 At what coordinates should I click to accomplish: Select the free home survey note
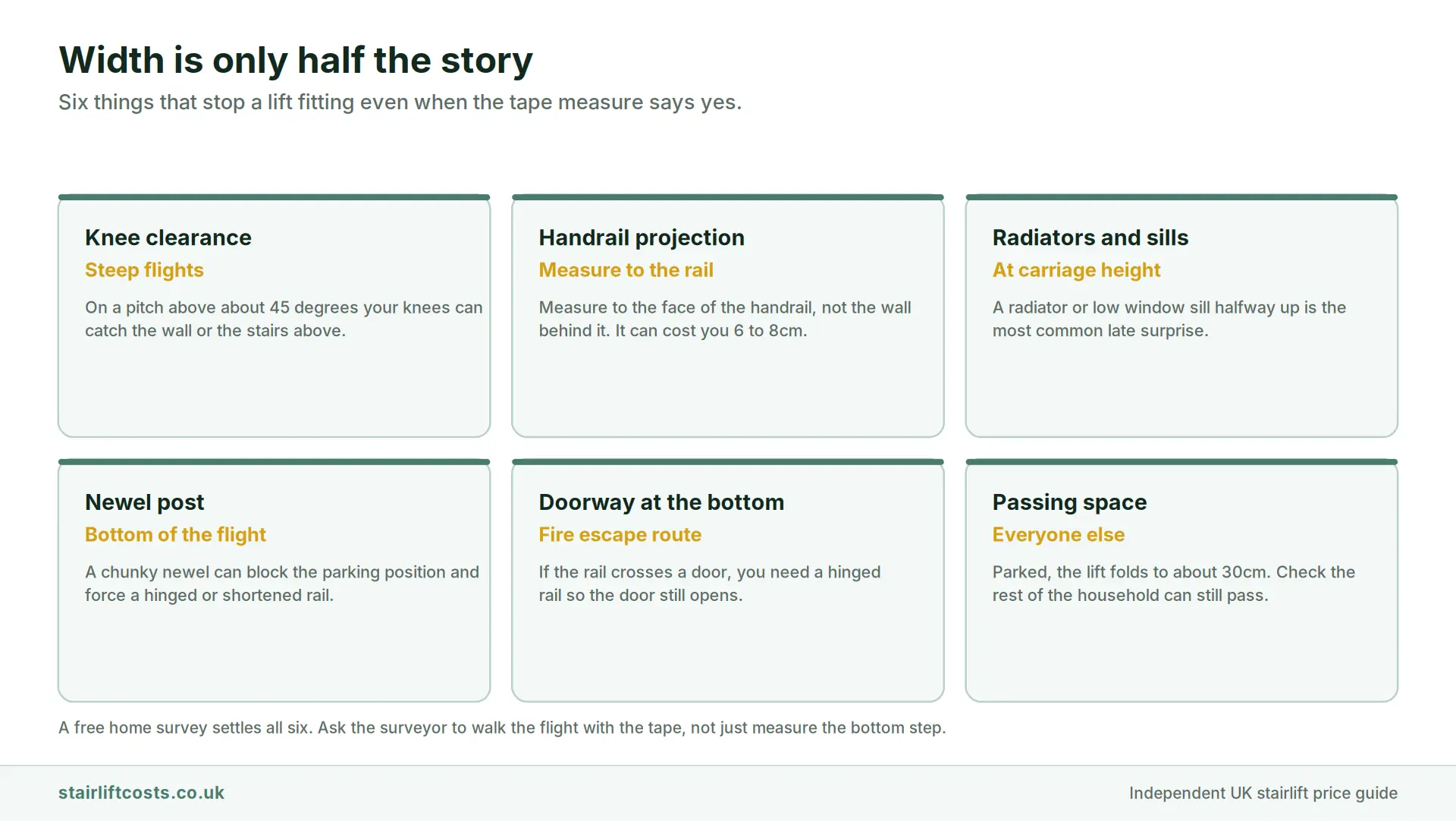click(502, 728)
